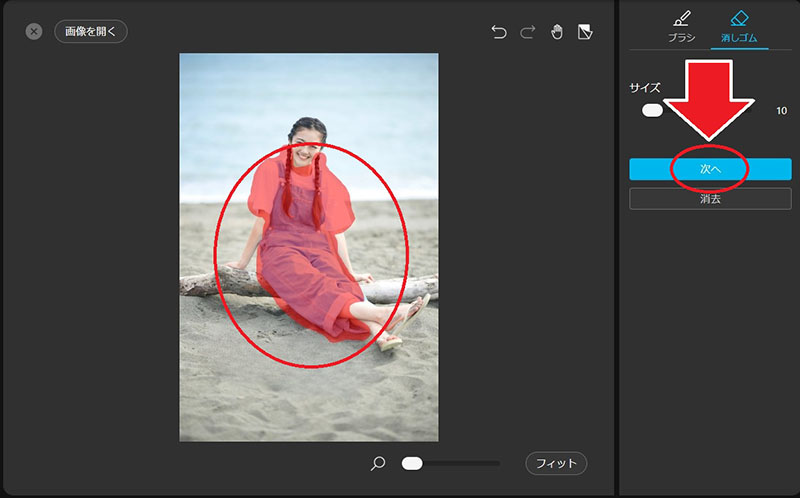800x498 pixels.
Task: Redo the undone stroke
Action: [528, 32]
